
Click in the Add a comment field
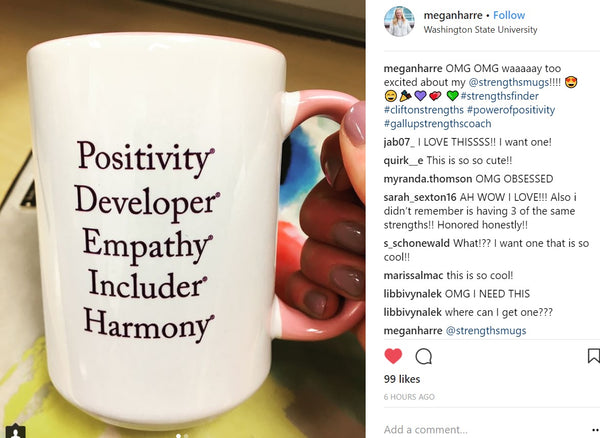coord(484,430)
